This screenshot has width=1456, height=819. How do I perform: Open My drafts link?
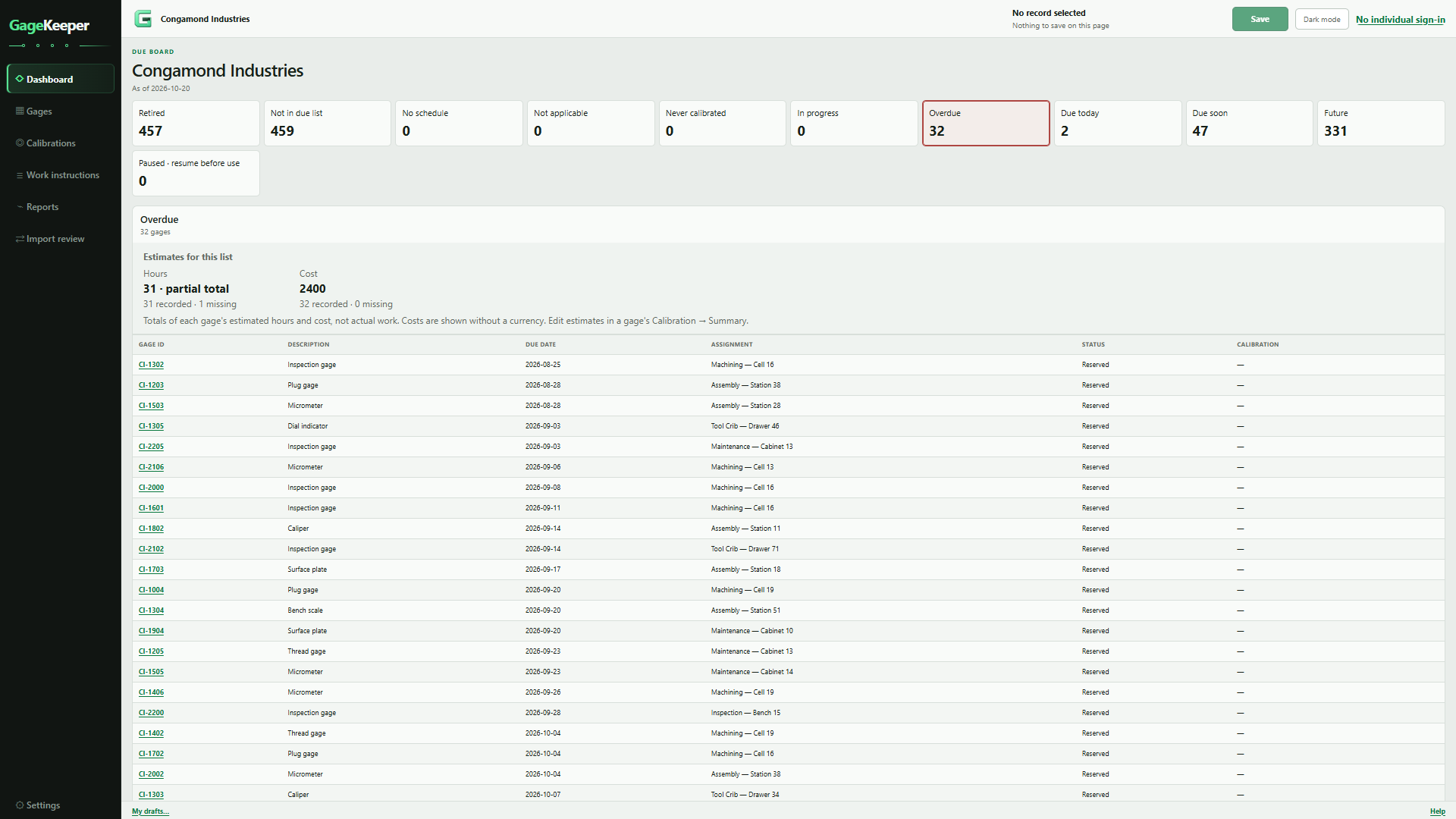click(x=150, y=811)
